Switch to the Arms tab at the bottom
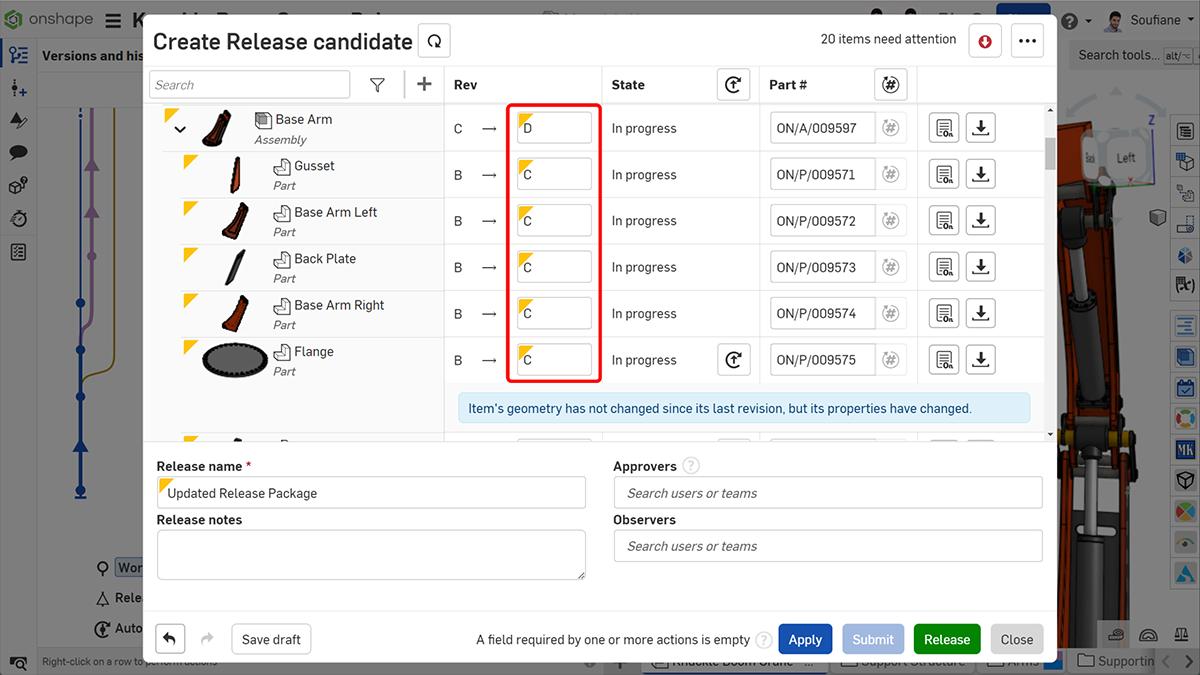Screen dimensions: 1200x675 (x=1022, y=661)
